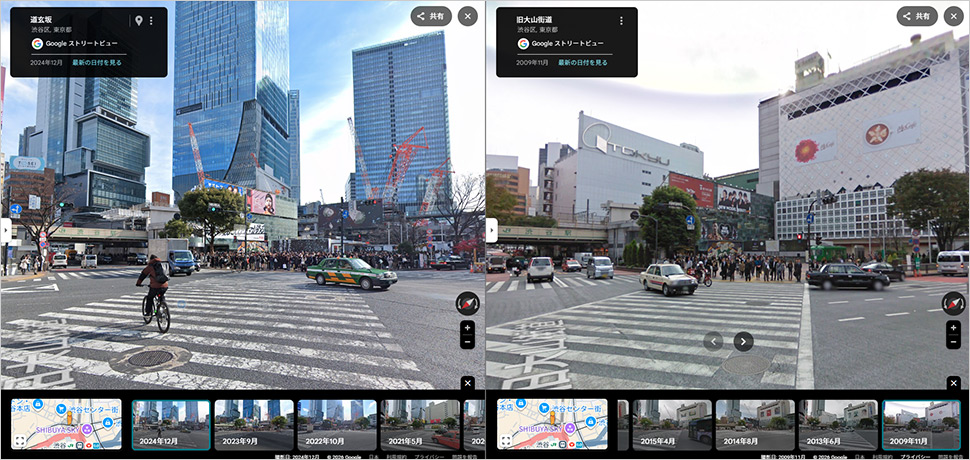Click the compass in the 2009 view
The width and height of the screenshot is (970, 460).
pos(954,304)
